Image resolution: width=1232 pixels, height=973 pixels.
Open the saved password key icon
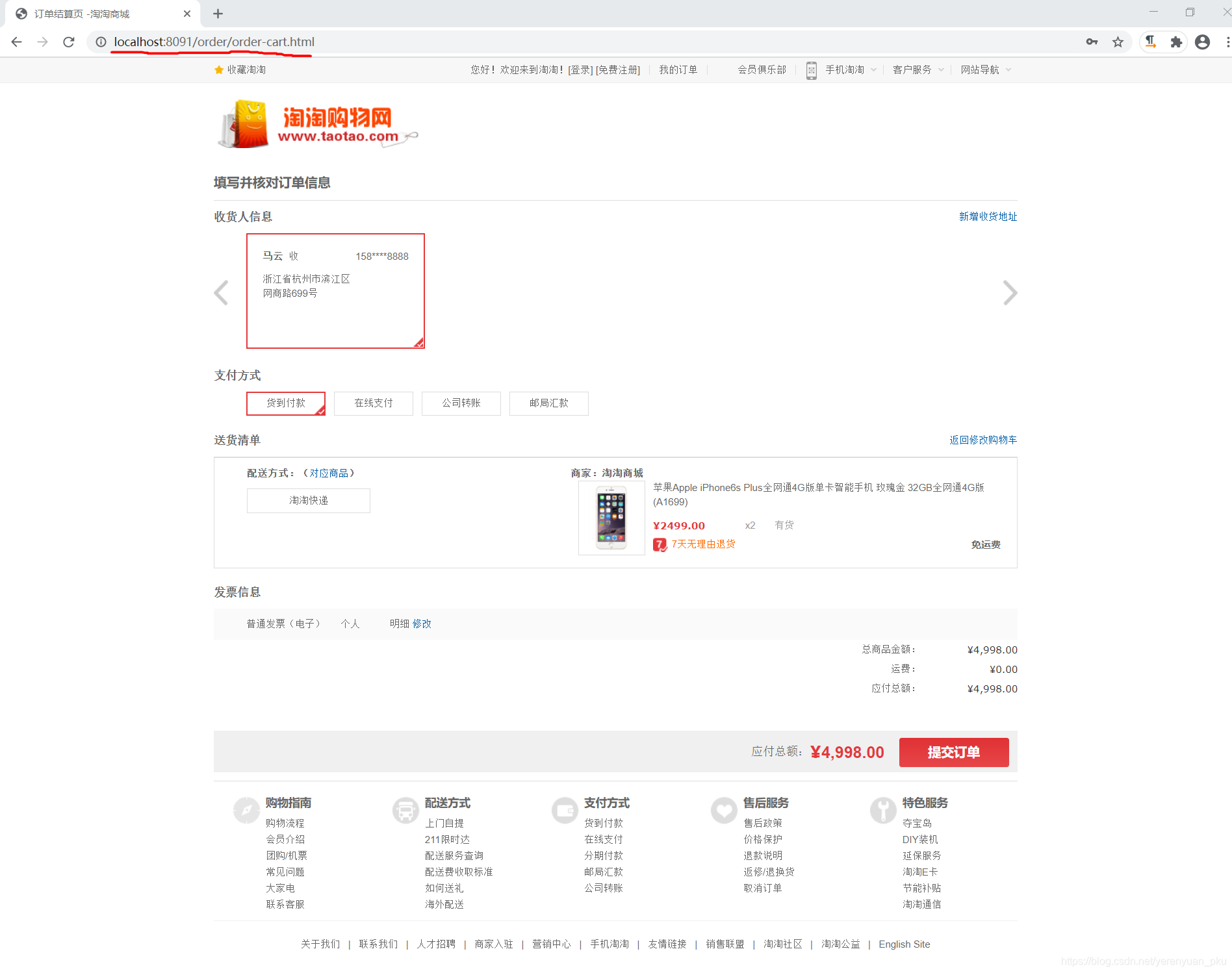tap(1092, 42)
